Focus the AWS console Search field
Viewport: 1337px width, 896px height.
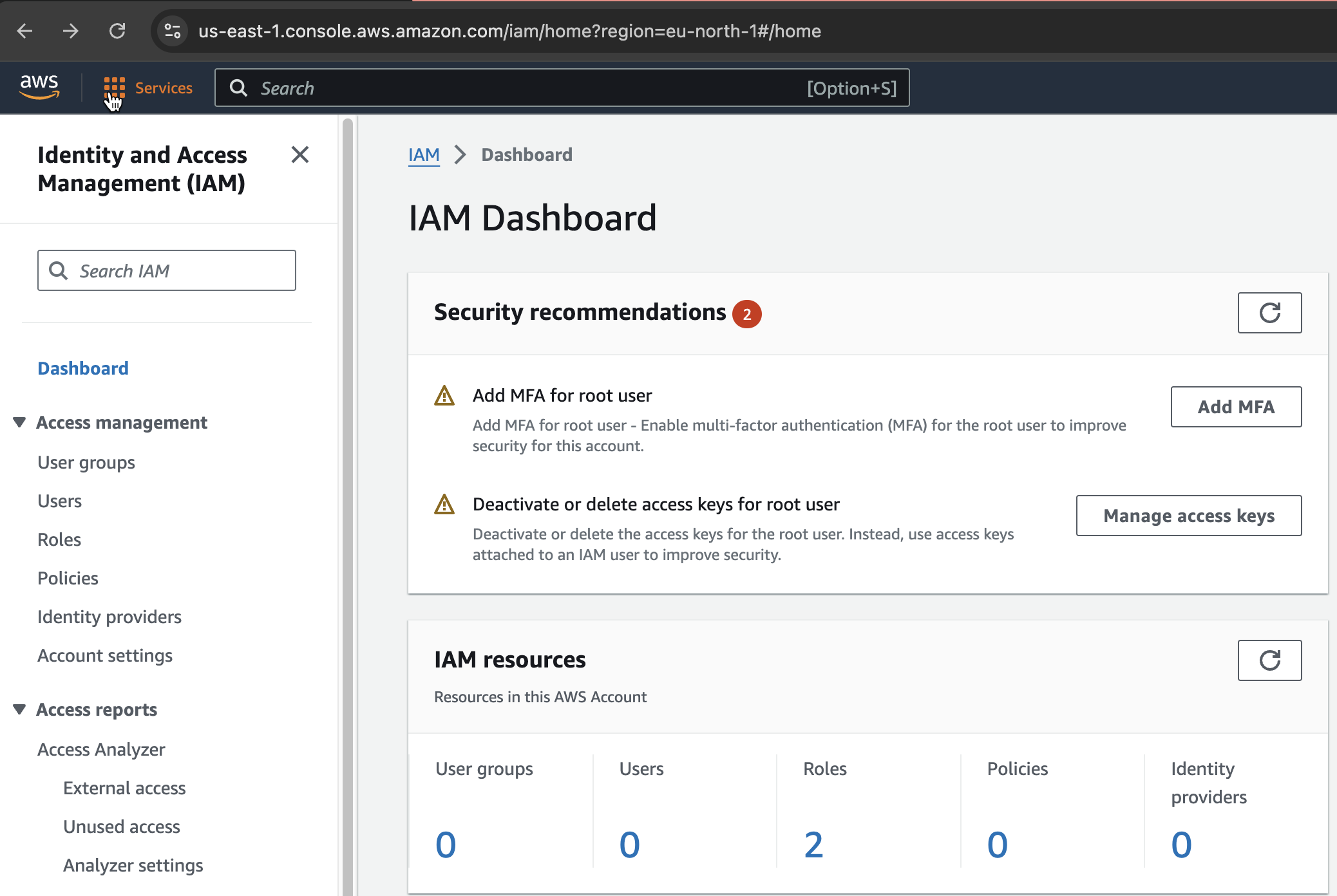[x=562, y=88]
